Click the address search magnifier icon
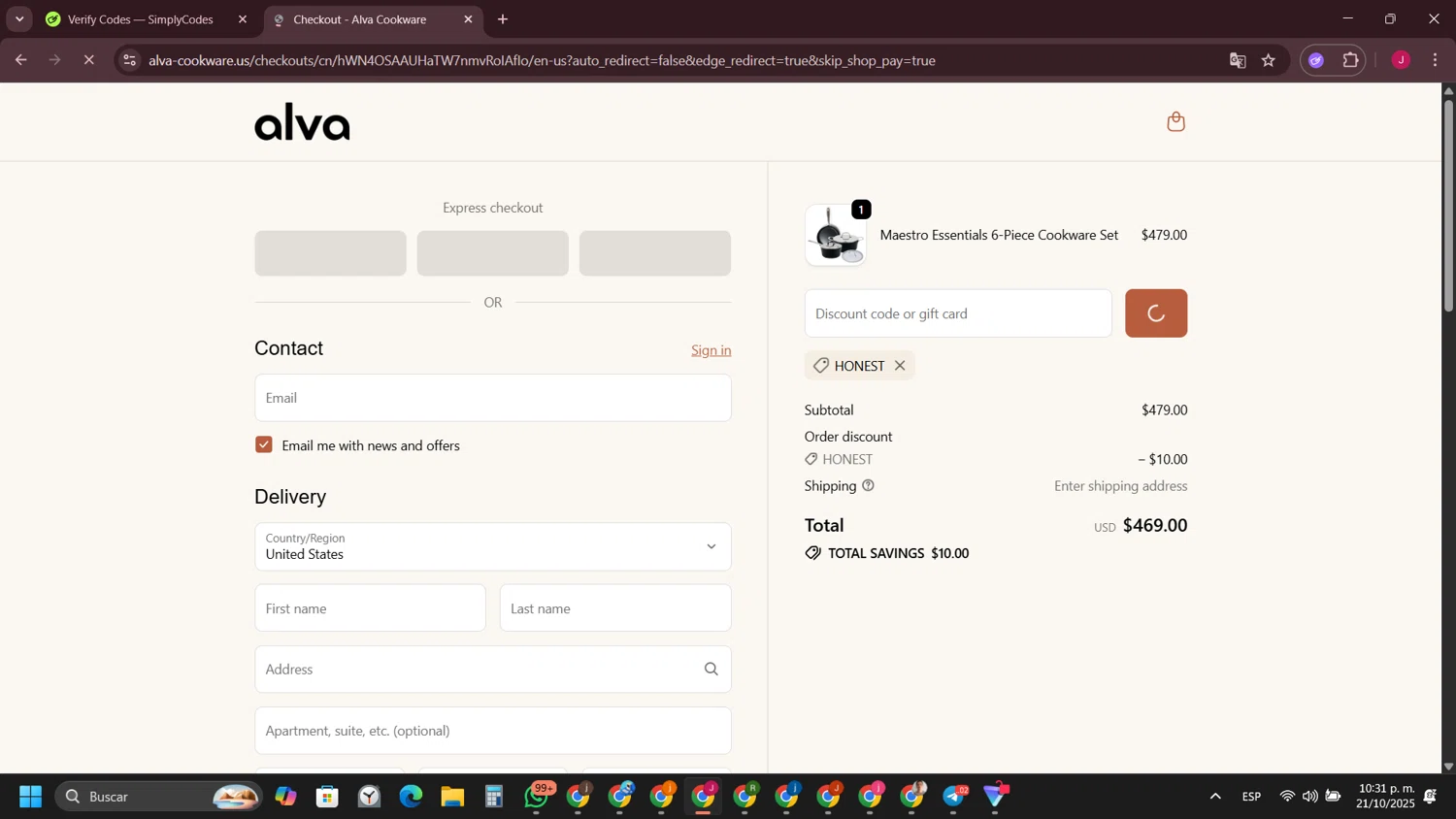The image size is (1456, 819). [x=711, y=670]
